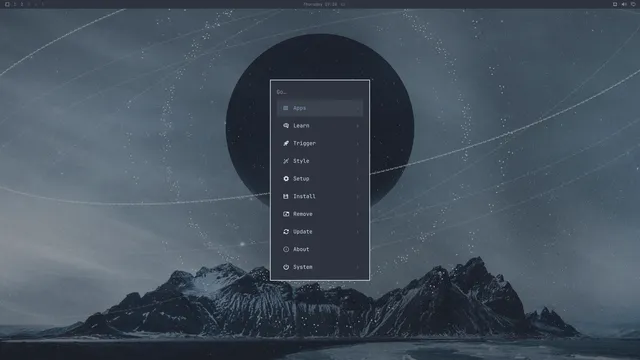640x360 pixels.
Task: Focus the "Go…" search field
Action: (320, 92)
